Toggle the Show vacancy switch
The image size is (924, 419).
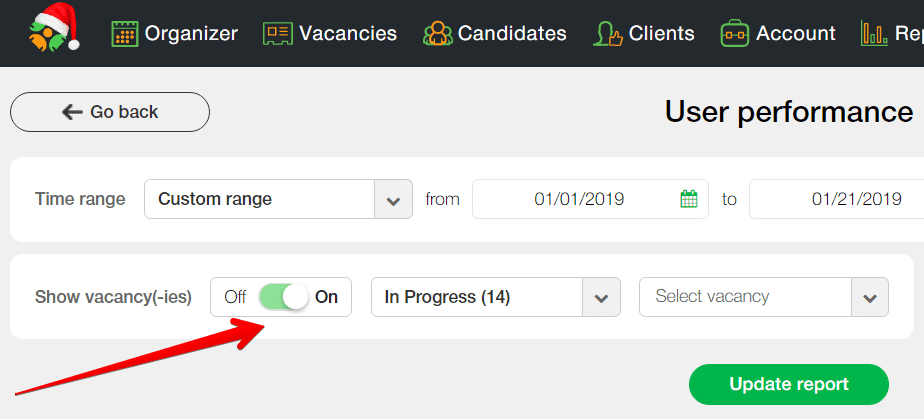click(284, 297)
